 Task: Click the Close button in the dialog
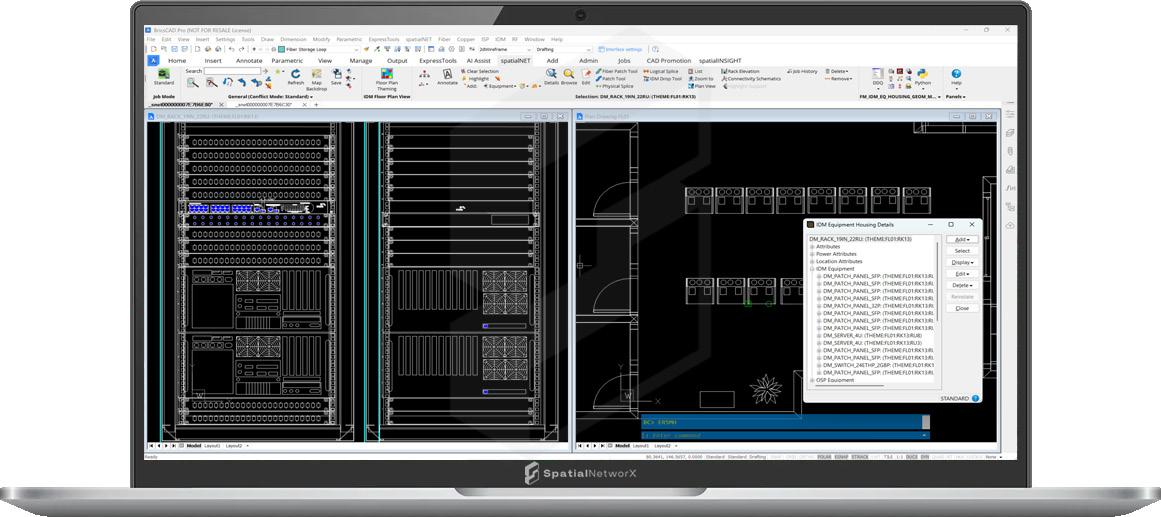pyautogui.click(x=963, y=308)
